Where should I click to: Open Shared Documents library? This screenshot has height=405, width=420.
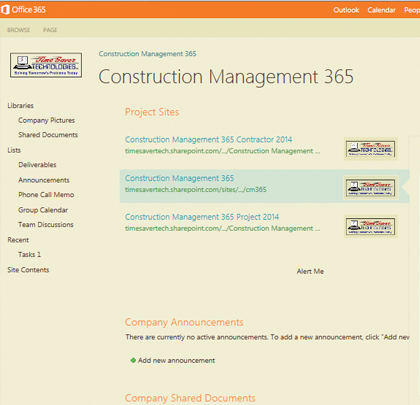48,135
